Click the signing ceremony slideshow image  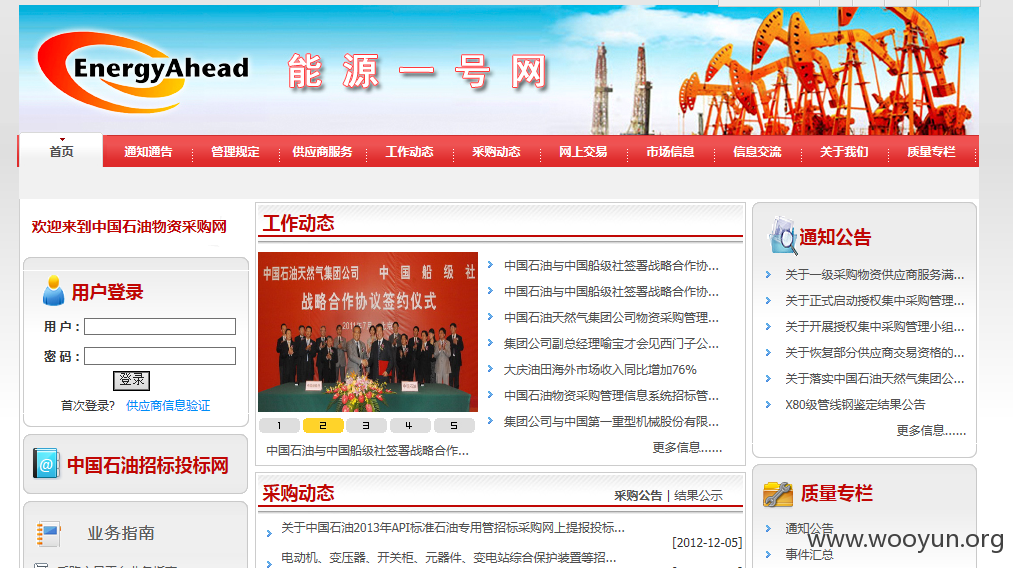368,332
